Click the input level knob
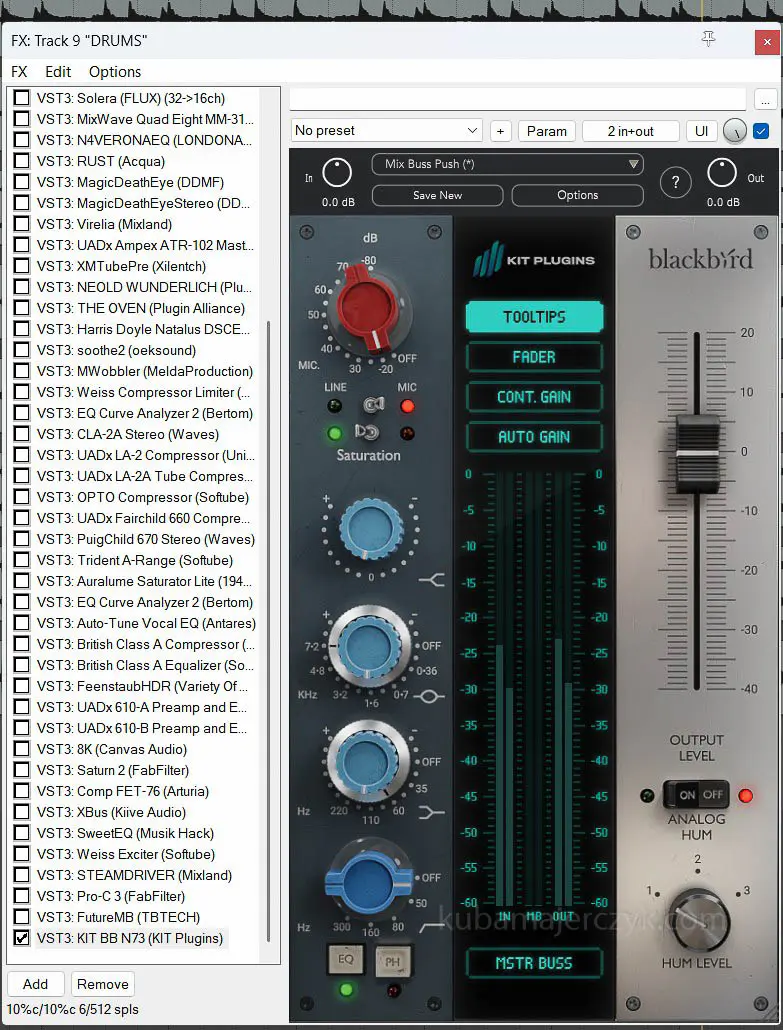 click(337, 172)
